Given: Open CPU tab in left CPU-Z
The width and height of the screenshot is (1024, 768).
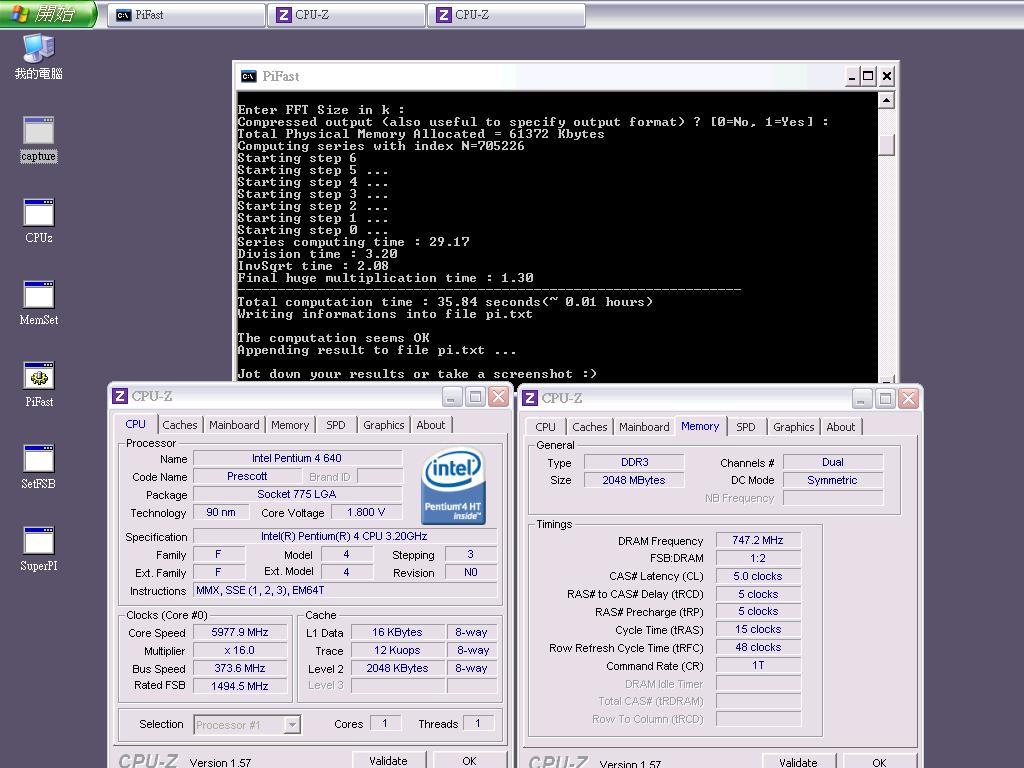Looking at the screenshot, I should pos(135,424).
